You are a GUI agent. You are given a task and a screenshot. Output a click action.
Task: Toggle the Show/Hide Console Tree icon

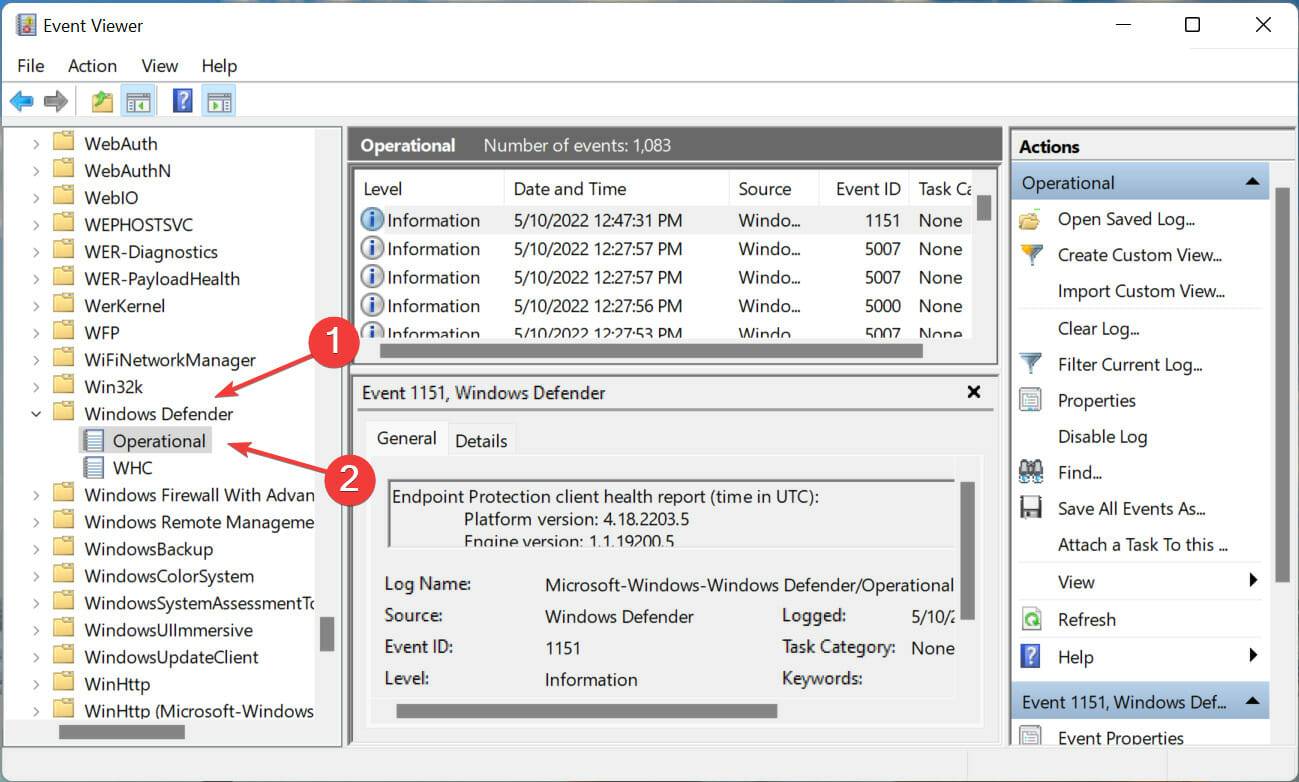(x=137, y=101)
